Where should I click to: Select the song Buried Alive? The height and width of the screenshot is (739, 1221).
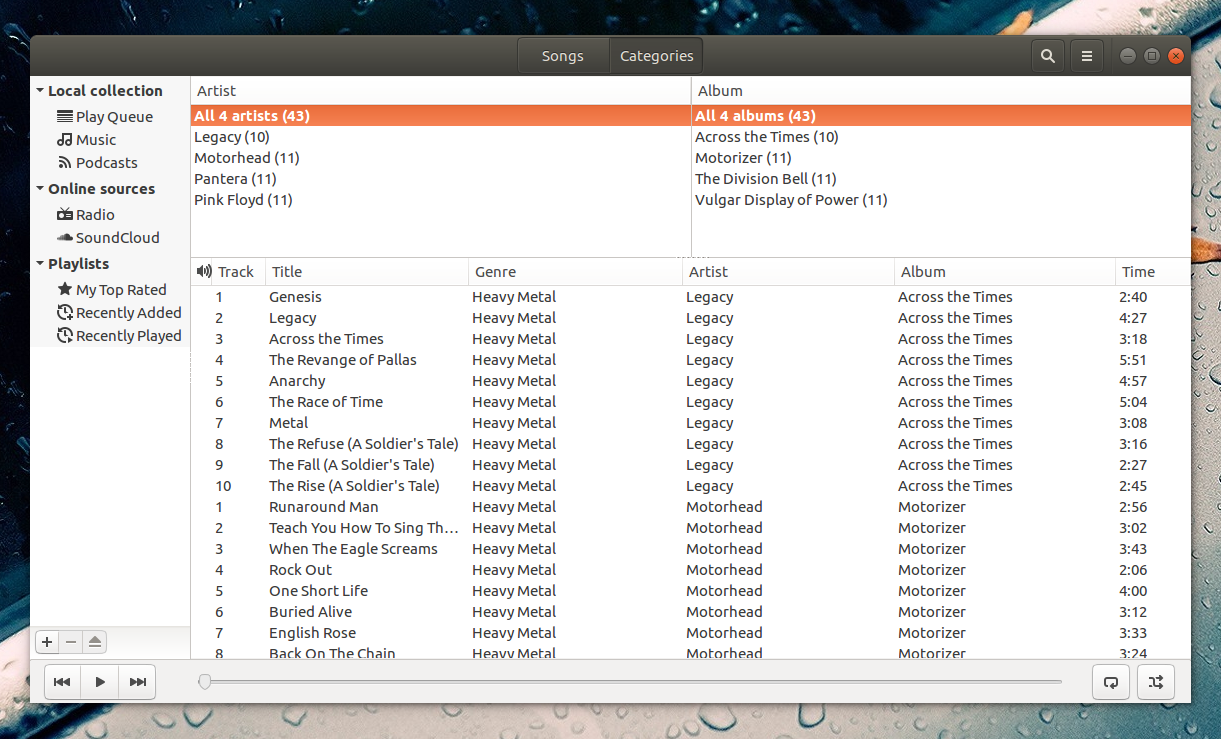(691, 612)
